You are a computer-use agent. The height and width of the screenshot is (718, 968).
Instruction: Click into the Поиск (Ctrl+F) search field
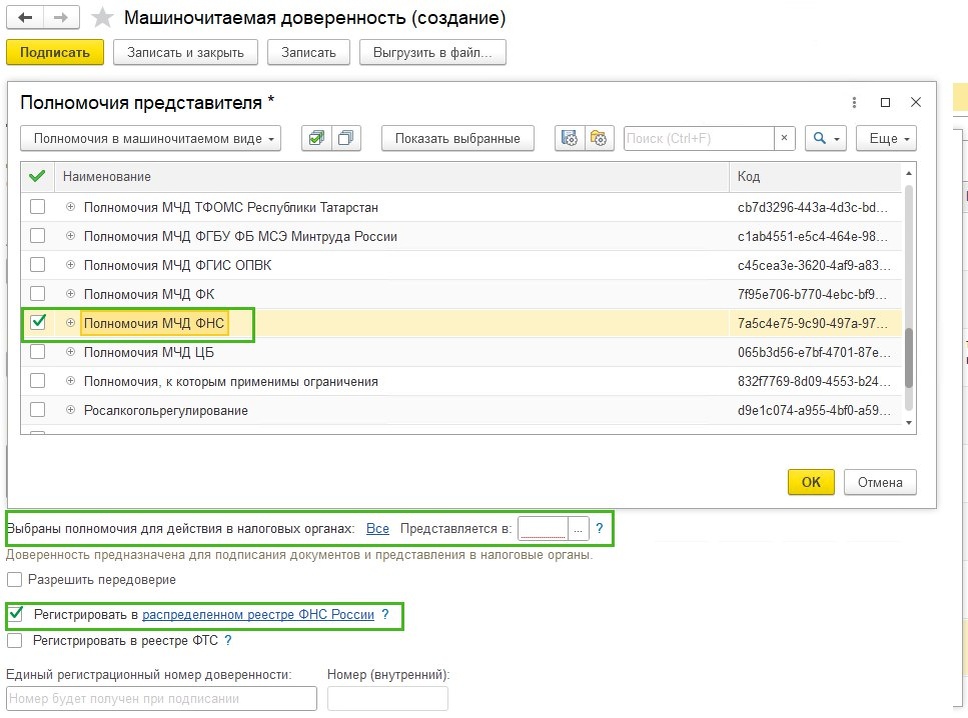(x=699, y=138)
